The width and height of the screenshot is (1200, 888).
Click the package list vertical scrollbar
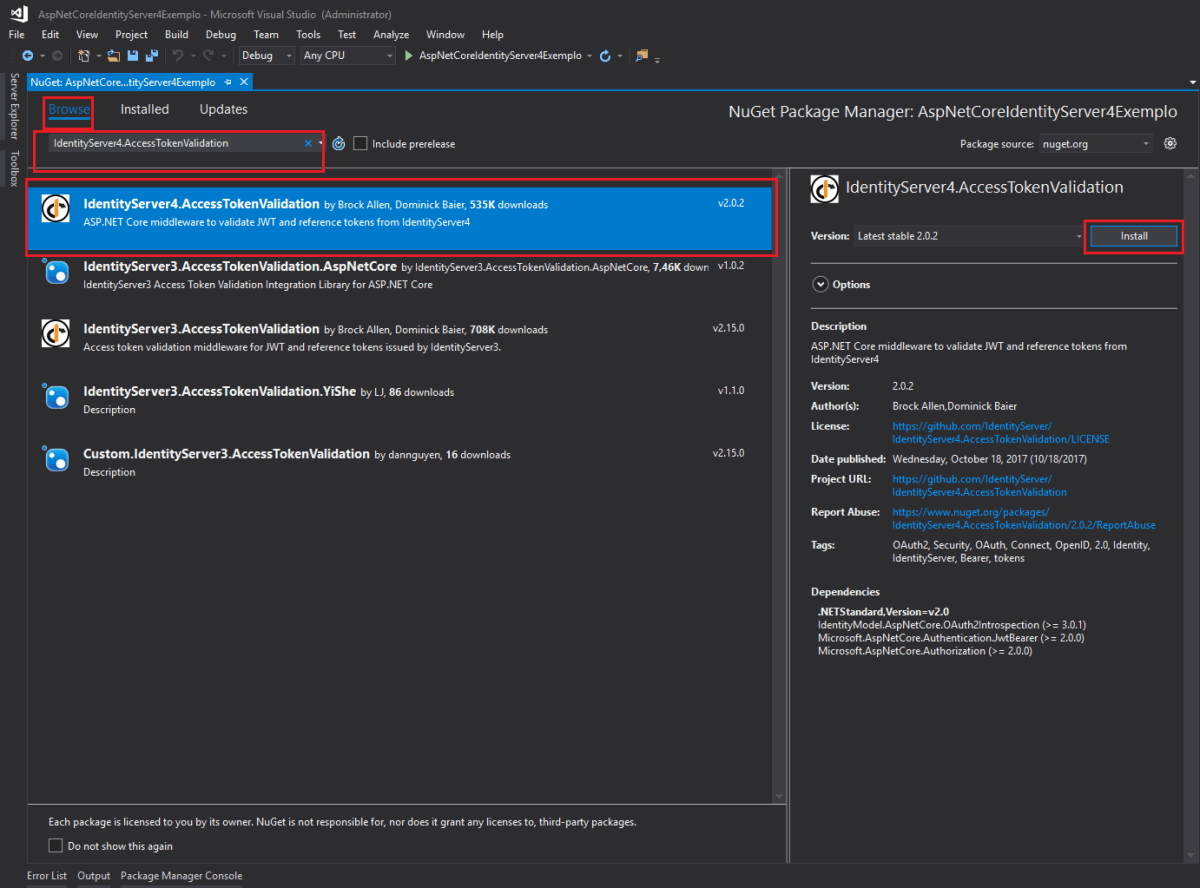click(780, 485)
